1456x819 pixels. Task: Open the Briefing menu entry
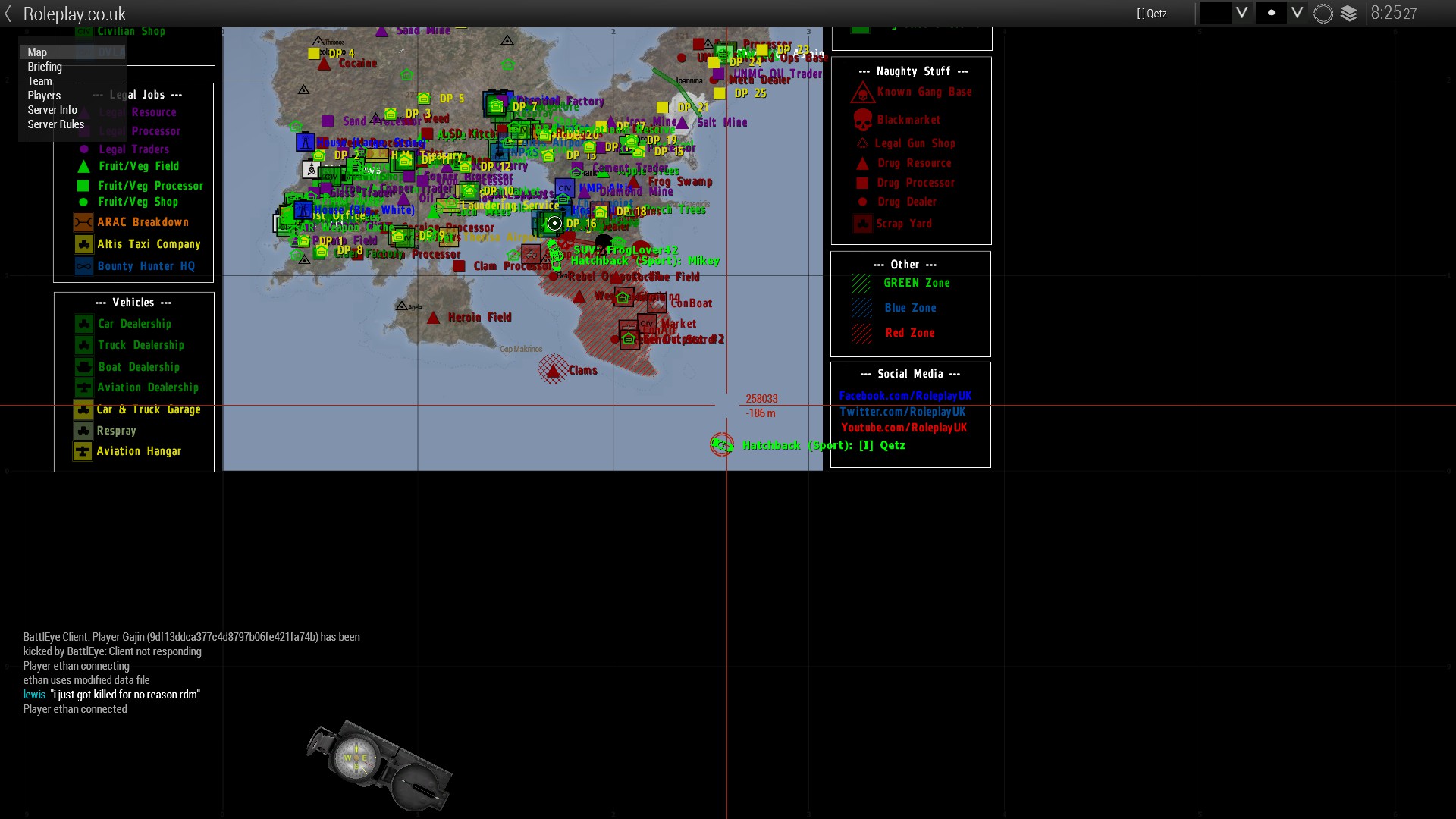[x=45, y=67]
